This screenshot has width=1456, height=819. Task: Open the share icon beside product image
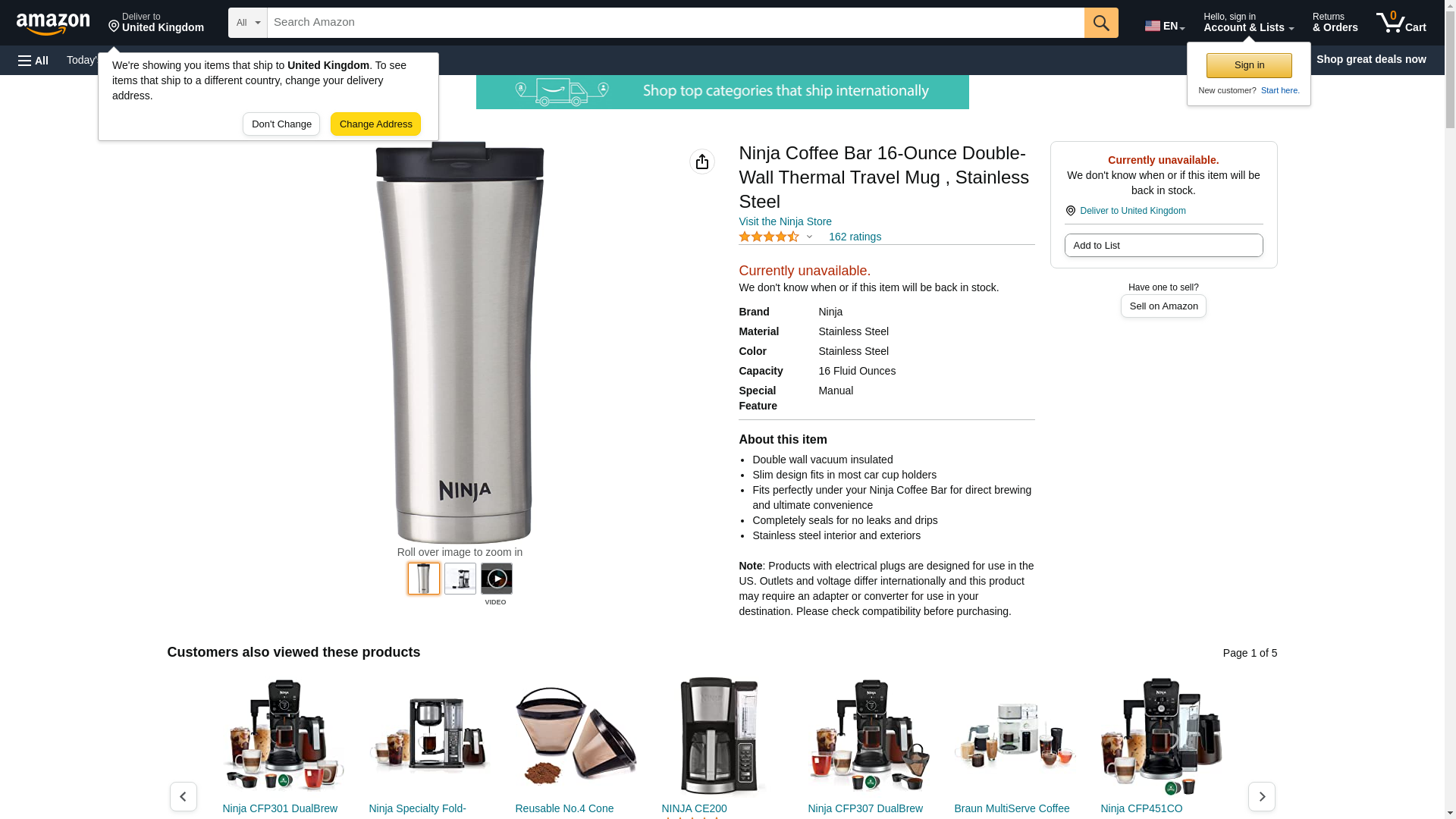tap(702, 162)
